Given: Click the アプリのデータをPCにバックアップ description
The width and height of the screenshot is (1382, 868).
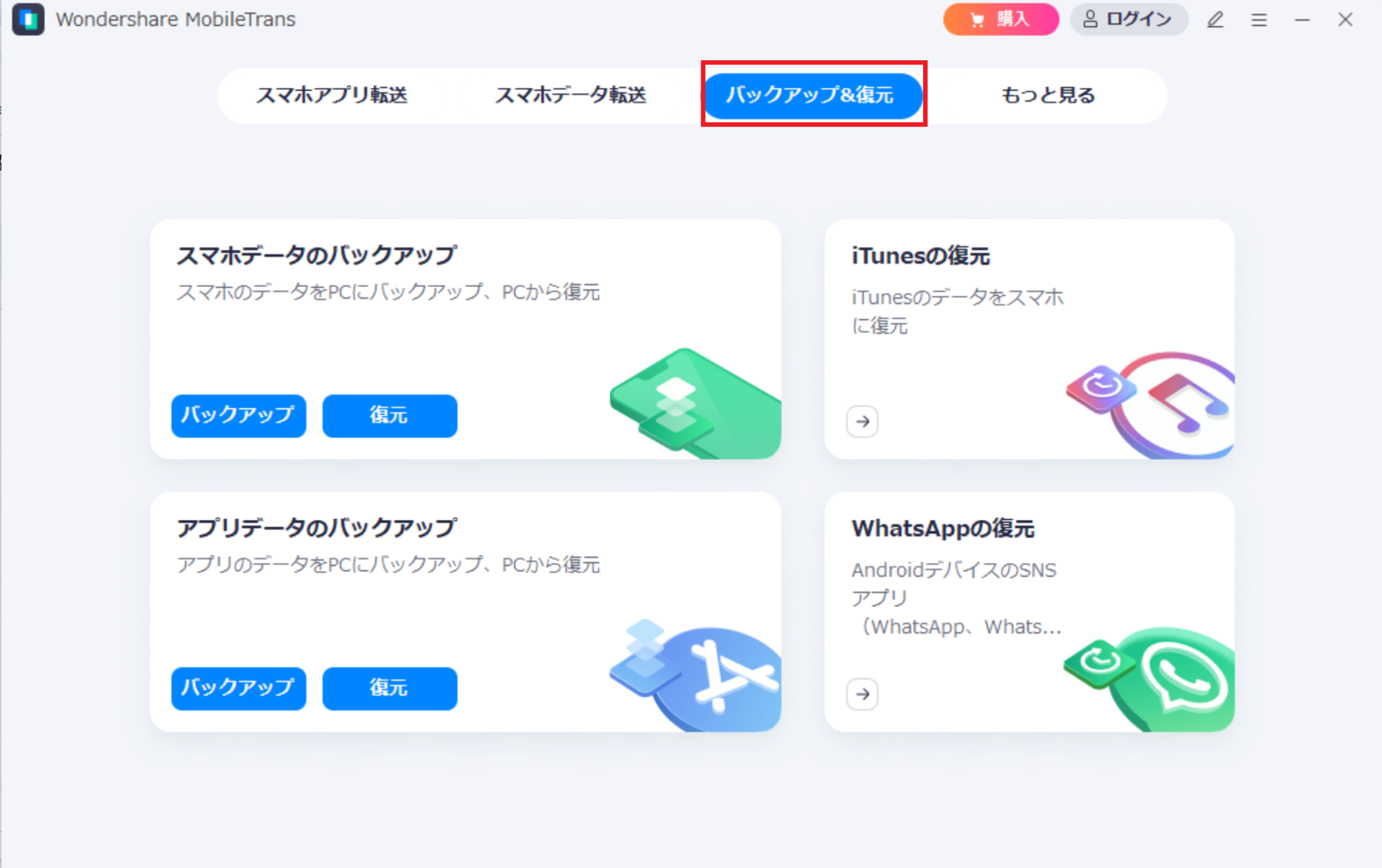Looking at the screenshot, I should (x=388, y=565).
